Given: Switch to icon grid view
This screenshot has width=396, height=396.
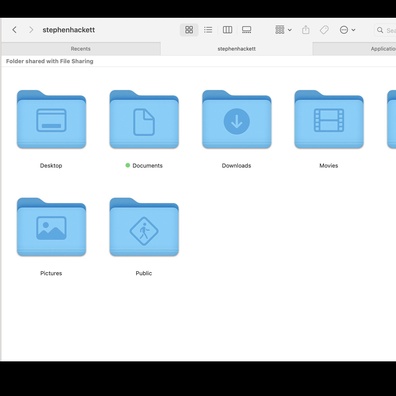Looking at the screenshot, I should tap(189, 30).
